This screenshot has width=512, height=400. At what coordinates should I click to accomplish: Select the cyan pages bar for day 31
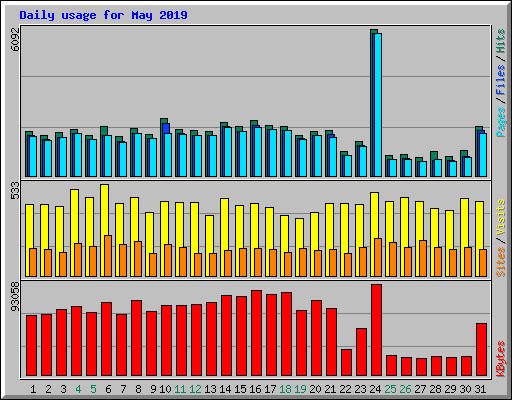tap(483, 155)
